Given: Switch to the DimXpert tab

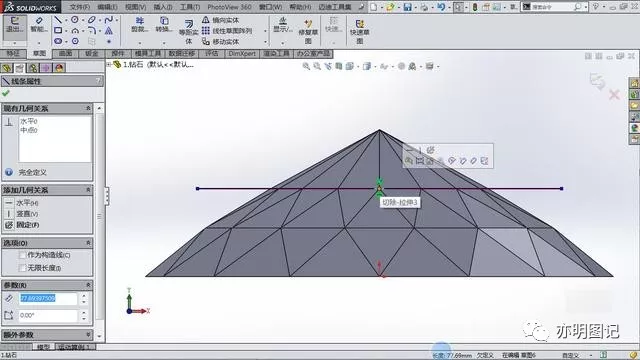Looking at the screenshot, I should [242, 53].
